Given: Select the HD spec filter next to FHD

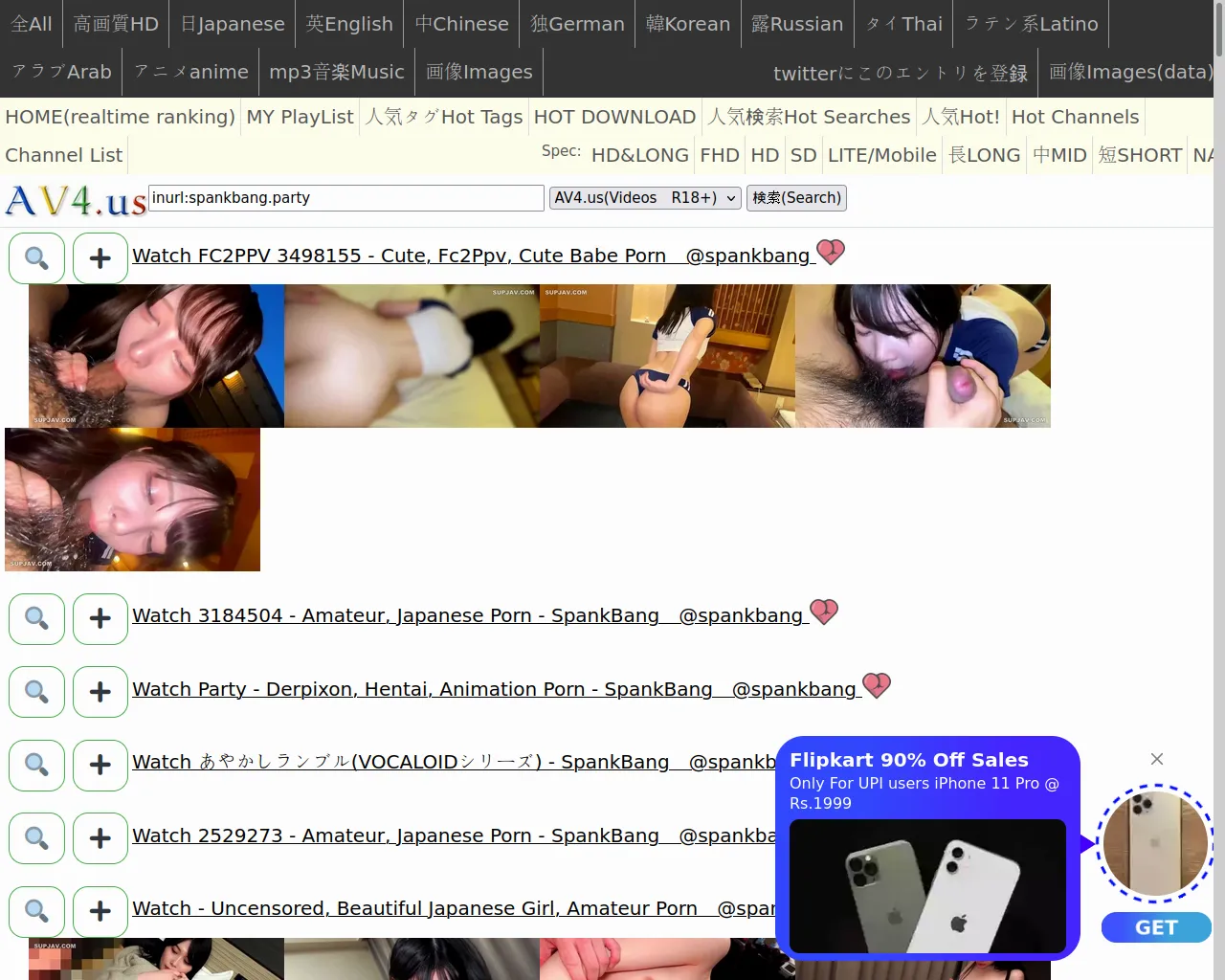Looking at the screenshot, I should [x=765, y=155].
